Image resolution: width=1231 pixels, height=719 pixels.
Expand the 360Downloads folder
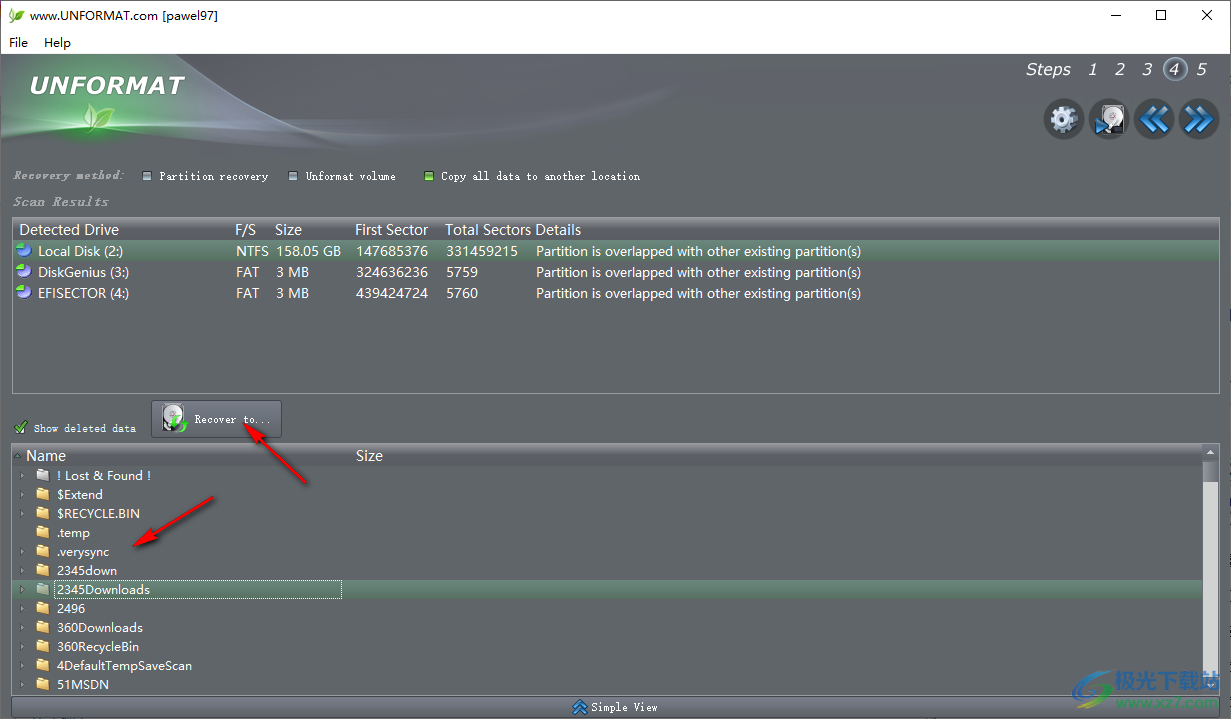(22, 628)
